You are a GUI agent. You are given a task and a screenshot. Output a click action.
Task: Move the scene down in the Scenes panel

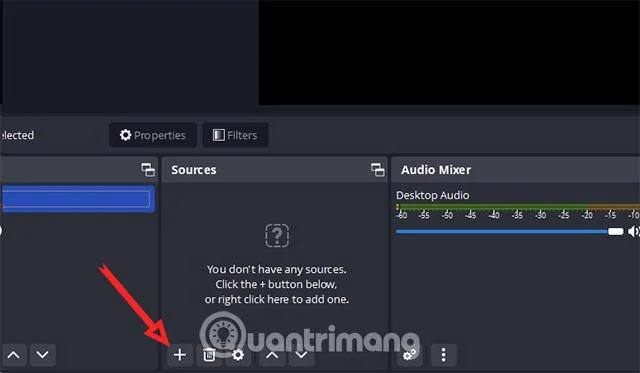coord(42,355)
